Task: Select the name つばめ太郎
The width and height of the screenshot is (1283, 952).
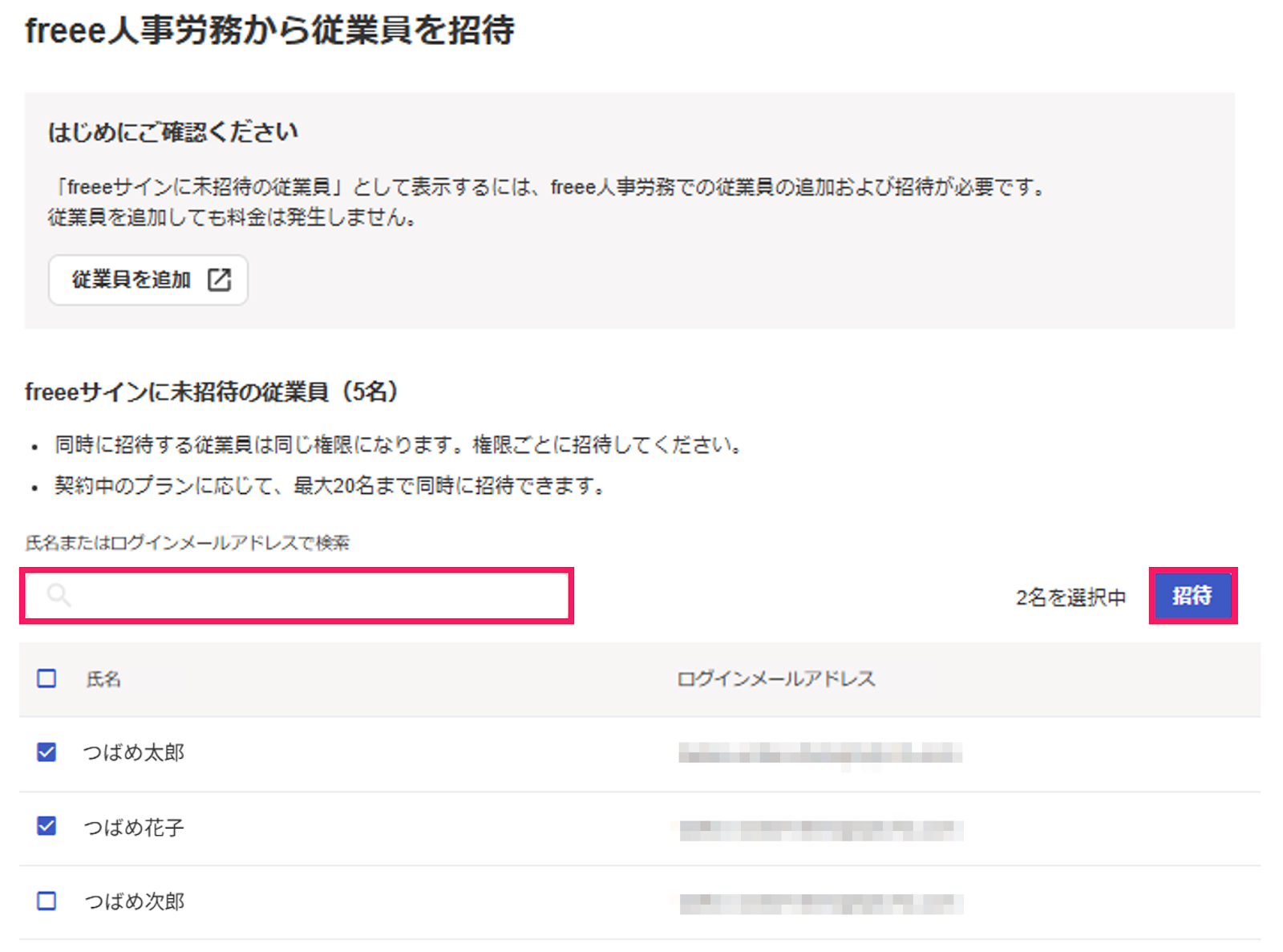Action: coord(134,752)
